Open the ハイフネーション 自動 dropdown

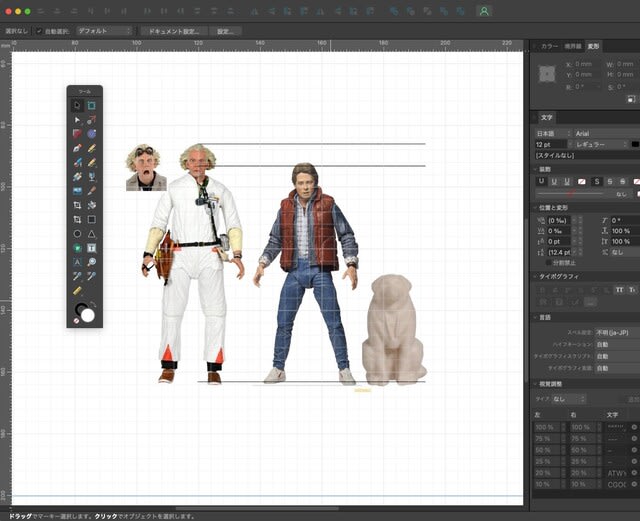tap(617, 345)
